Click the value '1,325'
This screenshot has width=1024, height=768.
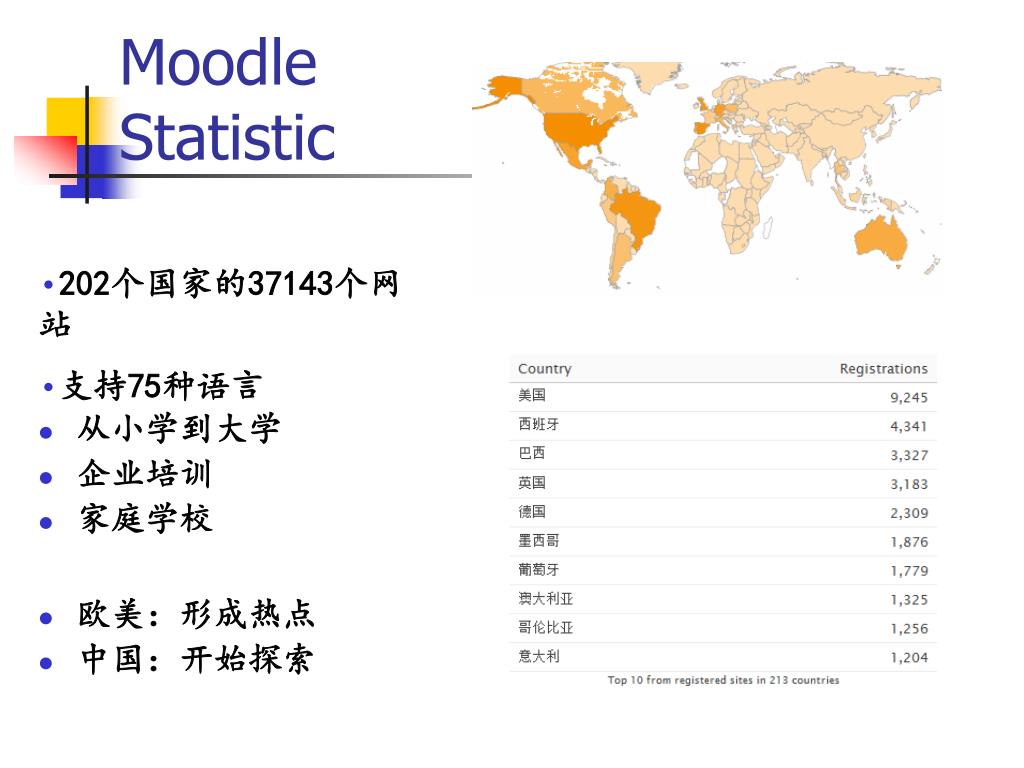coord(908,600)
